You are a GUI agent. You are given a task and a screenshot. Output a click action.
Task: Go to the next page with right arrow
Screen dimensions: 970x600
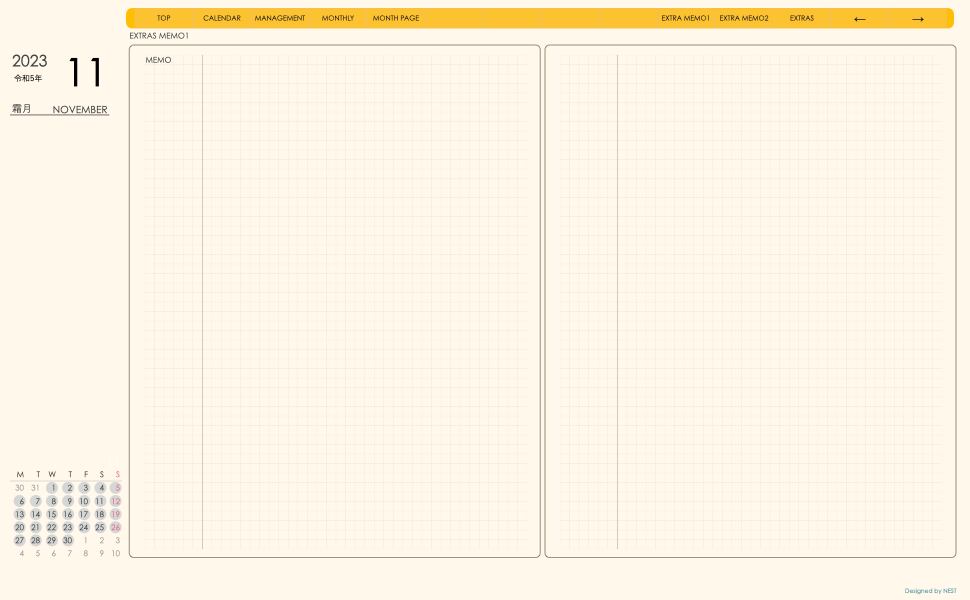917,19
